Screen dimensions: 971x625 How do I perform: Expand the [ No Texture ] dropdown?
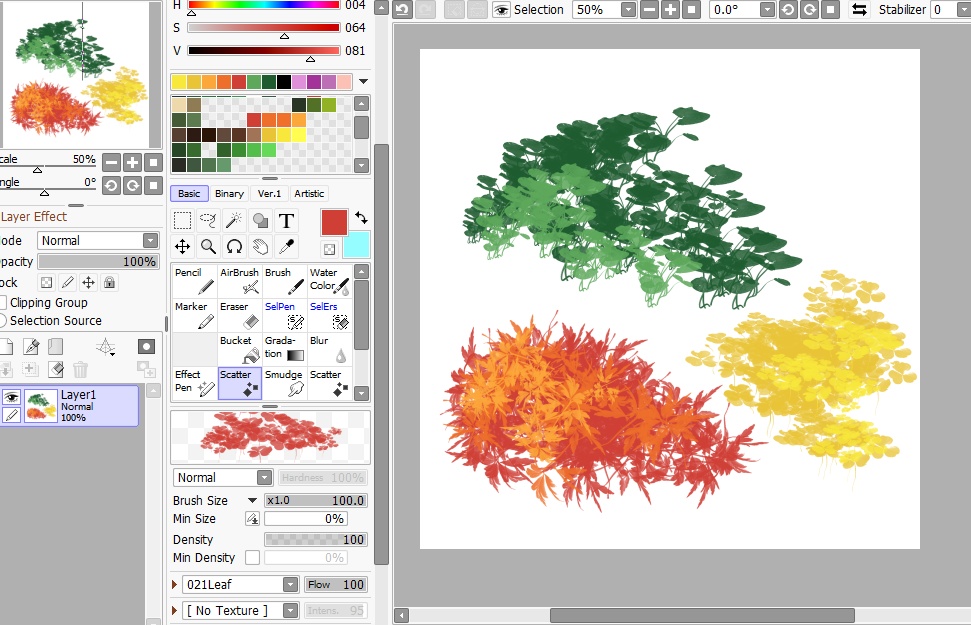292,610
